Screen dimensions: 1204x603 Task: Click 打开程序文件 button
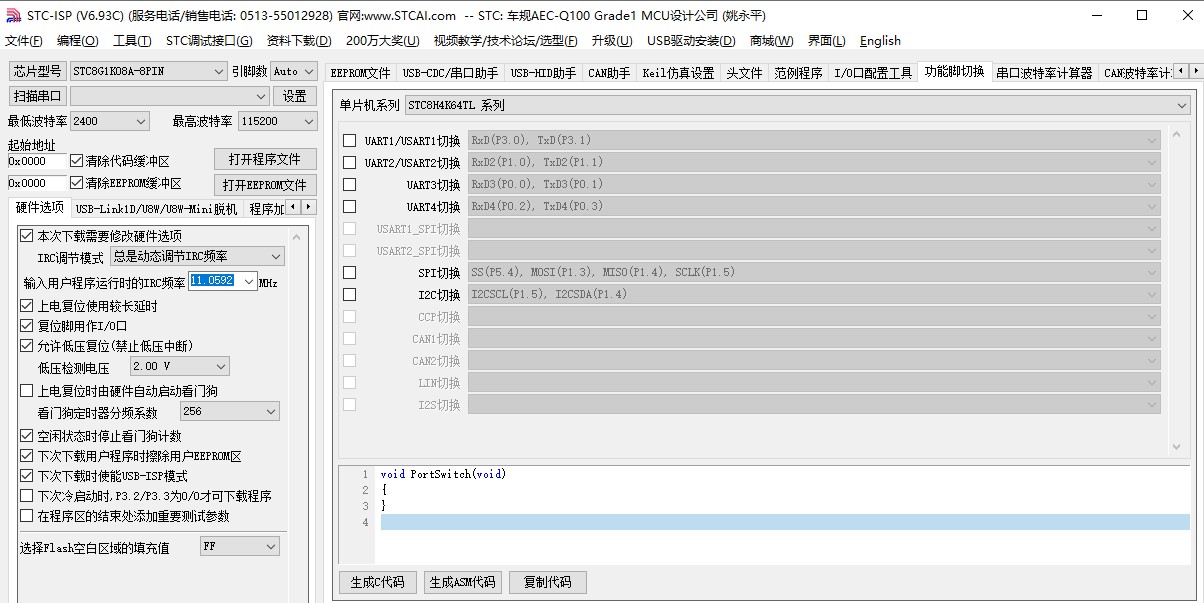pos(265,160)
